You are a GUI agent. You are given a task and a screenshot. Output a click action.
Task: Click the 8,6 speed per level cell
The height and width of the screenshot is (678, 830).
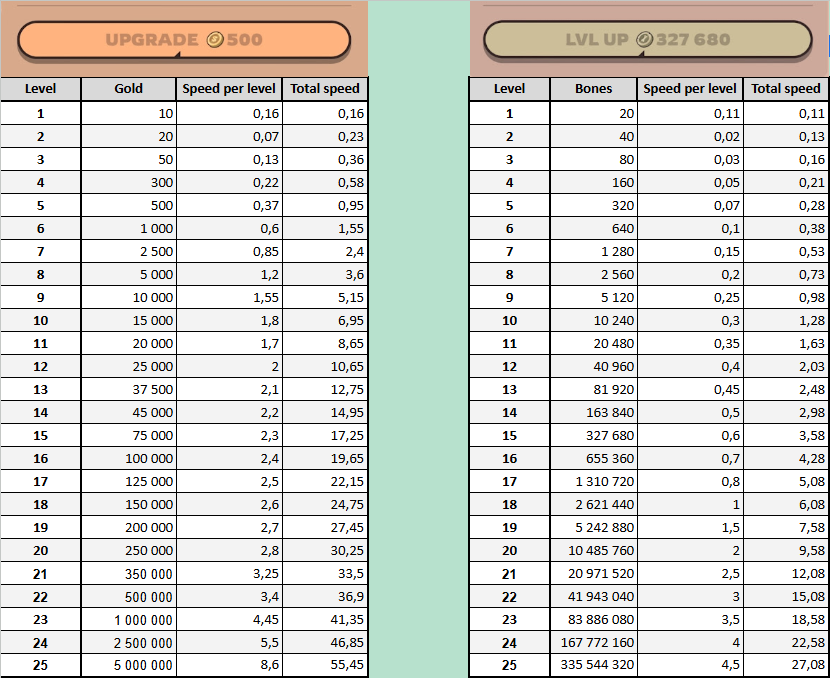tap(229, 665)
